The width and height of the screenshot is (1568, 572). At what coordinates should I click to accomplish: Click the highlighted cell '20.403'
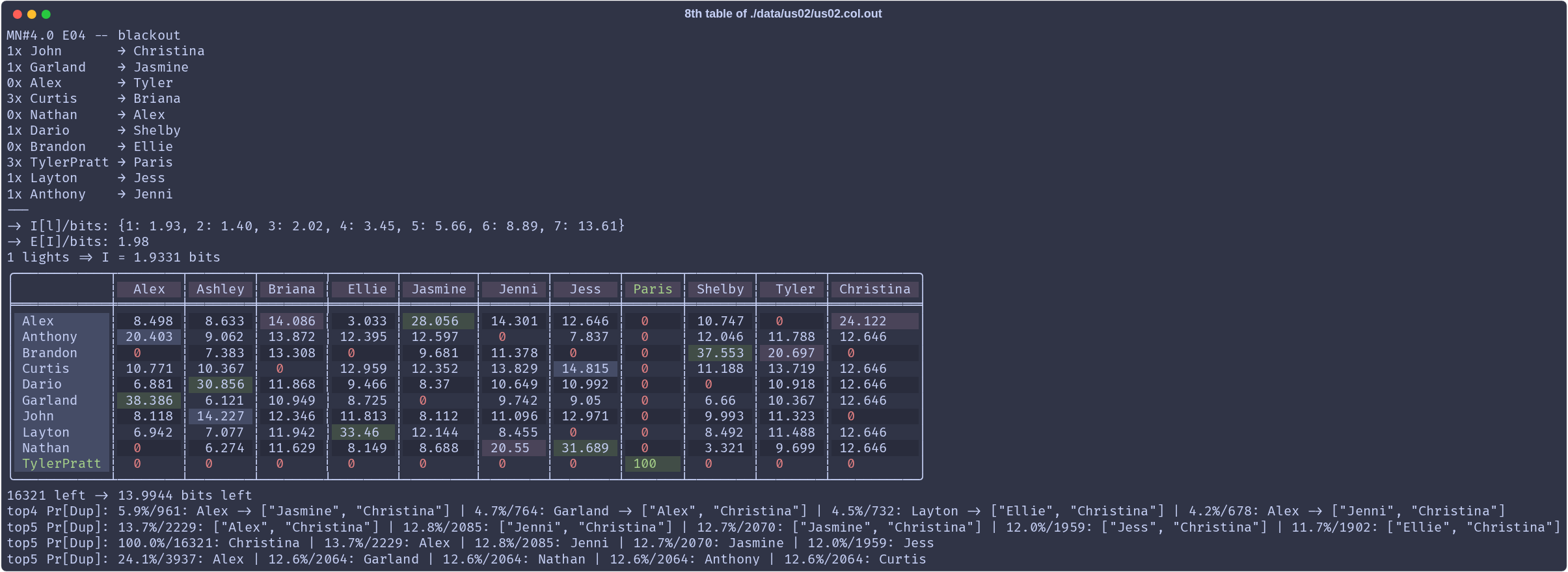point(149,336)
